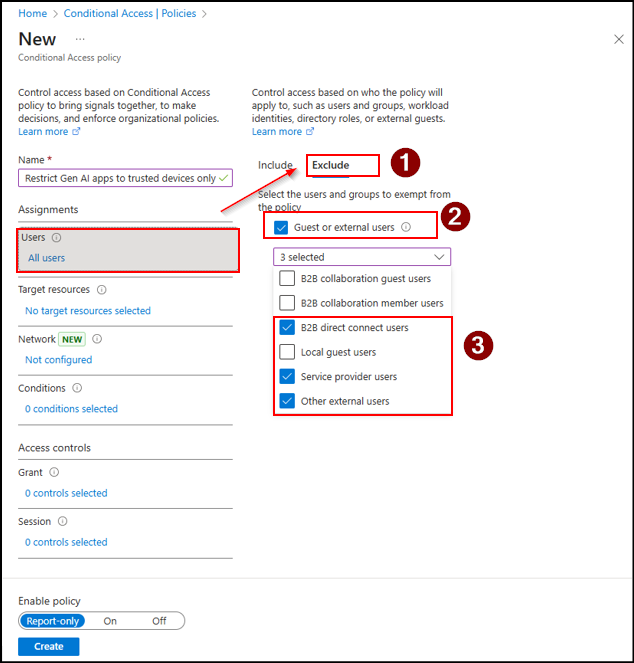Open the ellipsis more options menu
This screenshot has height=663, width=634.
[80, 38]
